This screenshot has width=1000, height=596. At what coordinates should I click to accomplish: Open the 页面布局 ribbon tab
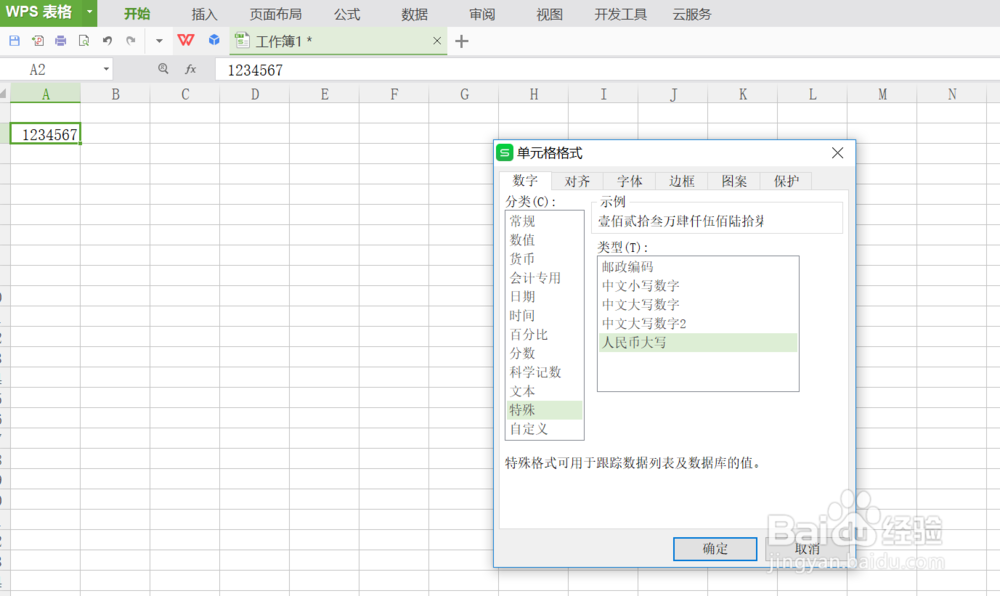276,14
